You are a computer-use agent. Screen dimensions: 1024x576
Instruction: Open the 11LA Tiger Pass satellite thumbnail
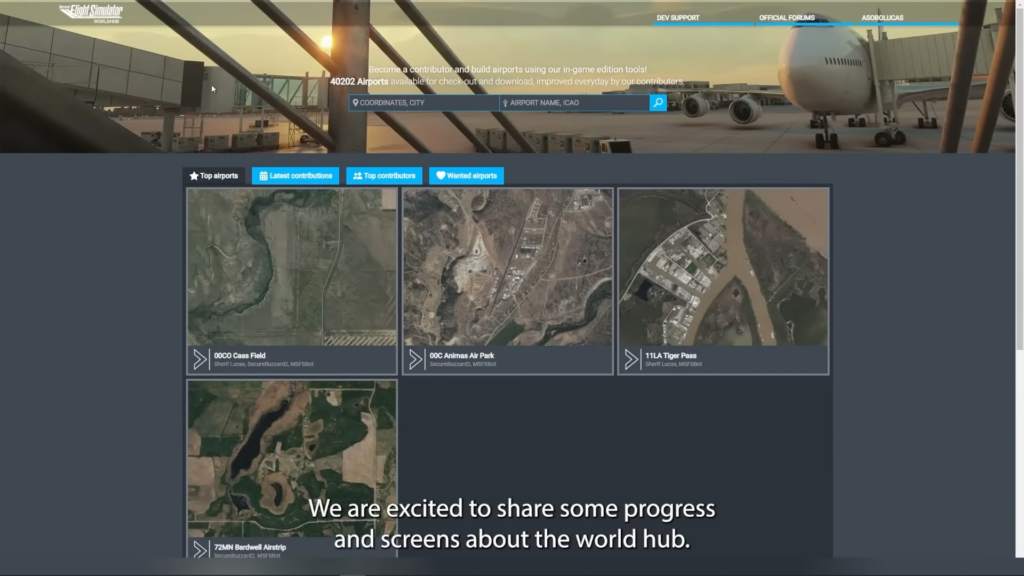point(723,267)
